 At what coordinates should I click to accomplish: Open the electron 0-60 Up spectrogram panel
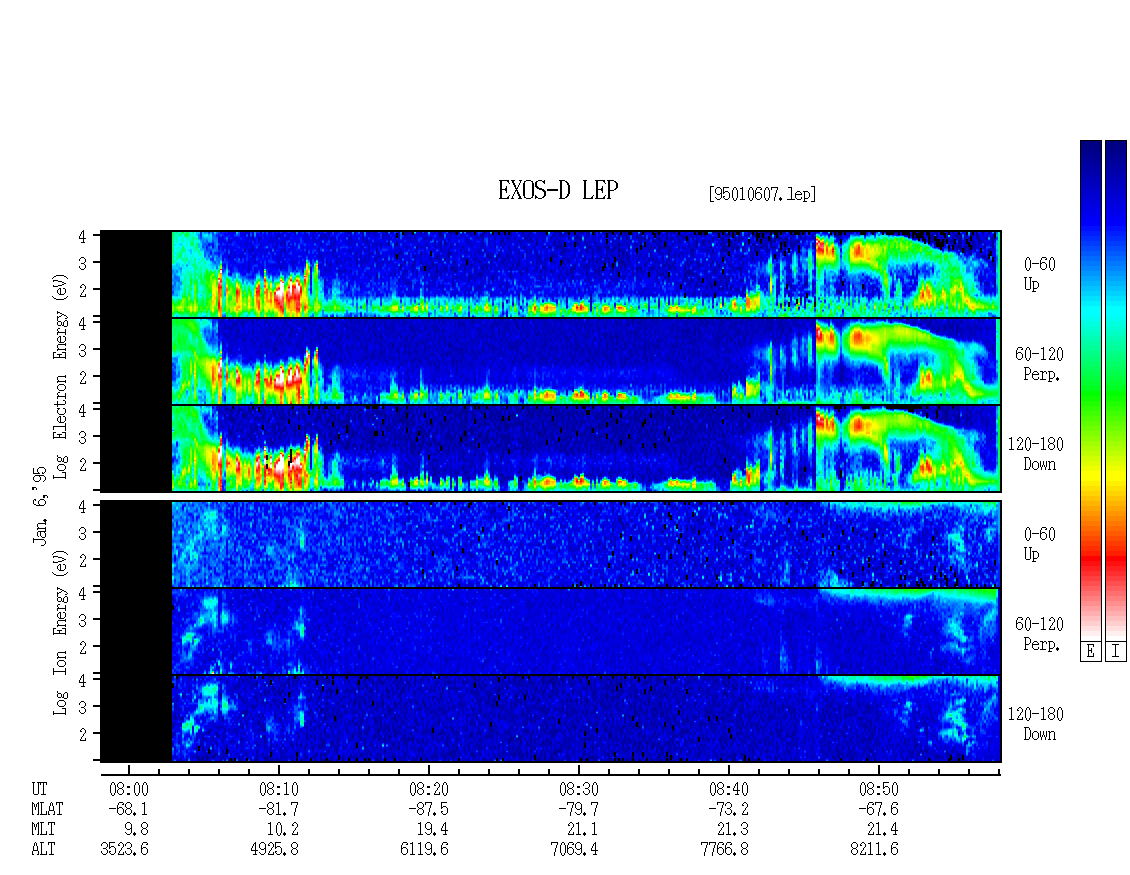click(551, 274)
